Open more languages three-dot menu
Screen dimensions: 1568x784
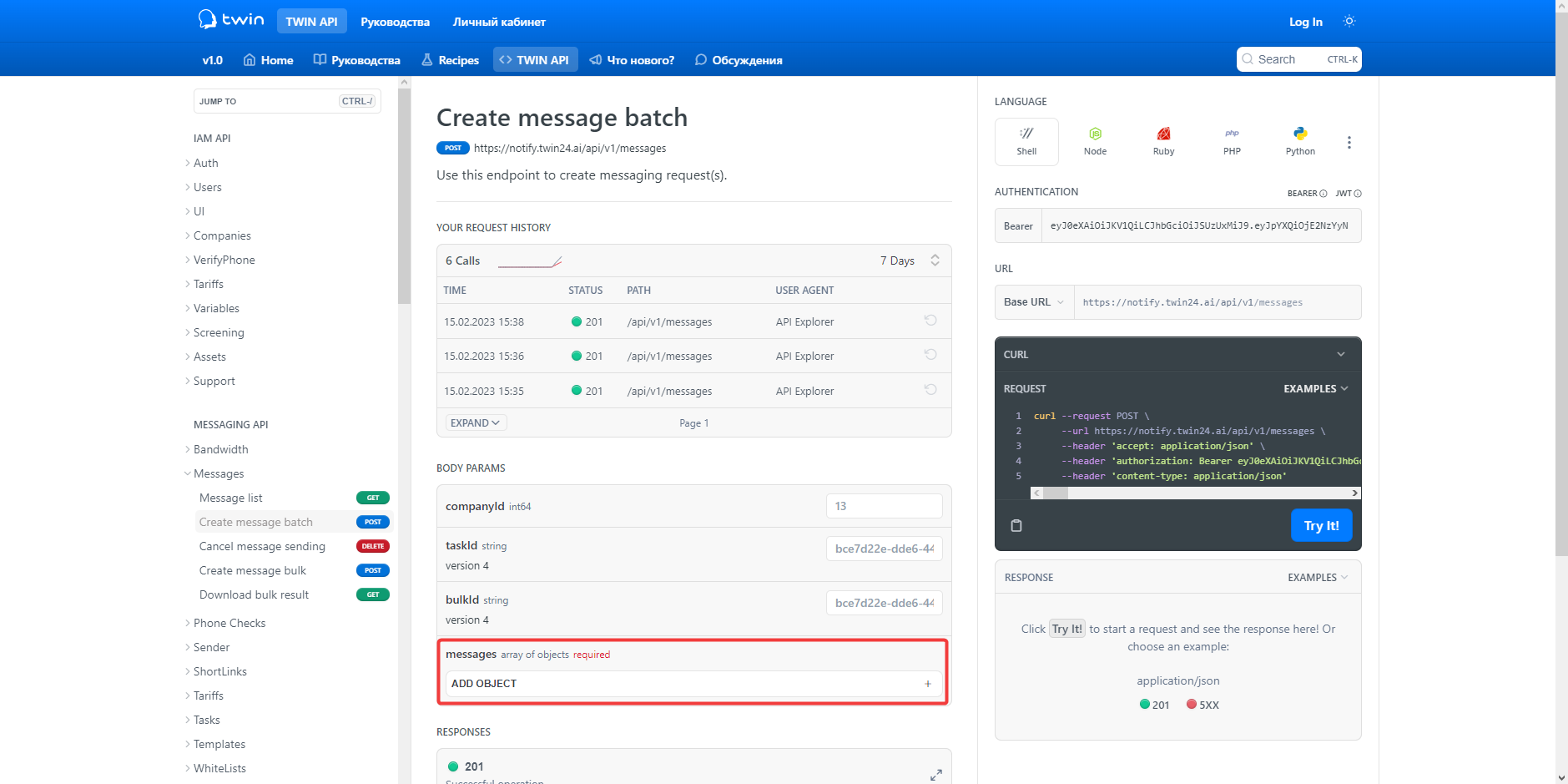pyautogui.click(x=1349, y=143)
